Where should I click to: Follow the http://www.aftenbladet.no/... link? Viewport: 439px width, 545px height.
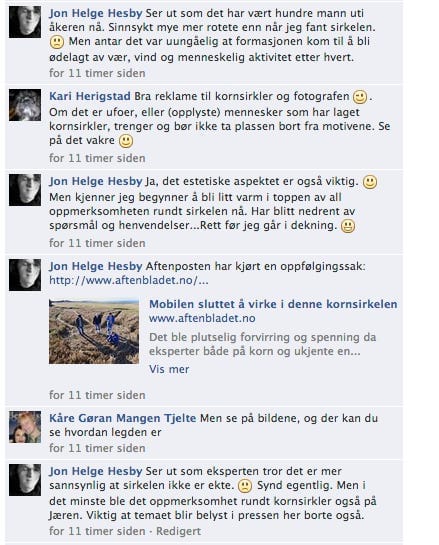[x=129, y=280]
